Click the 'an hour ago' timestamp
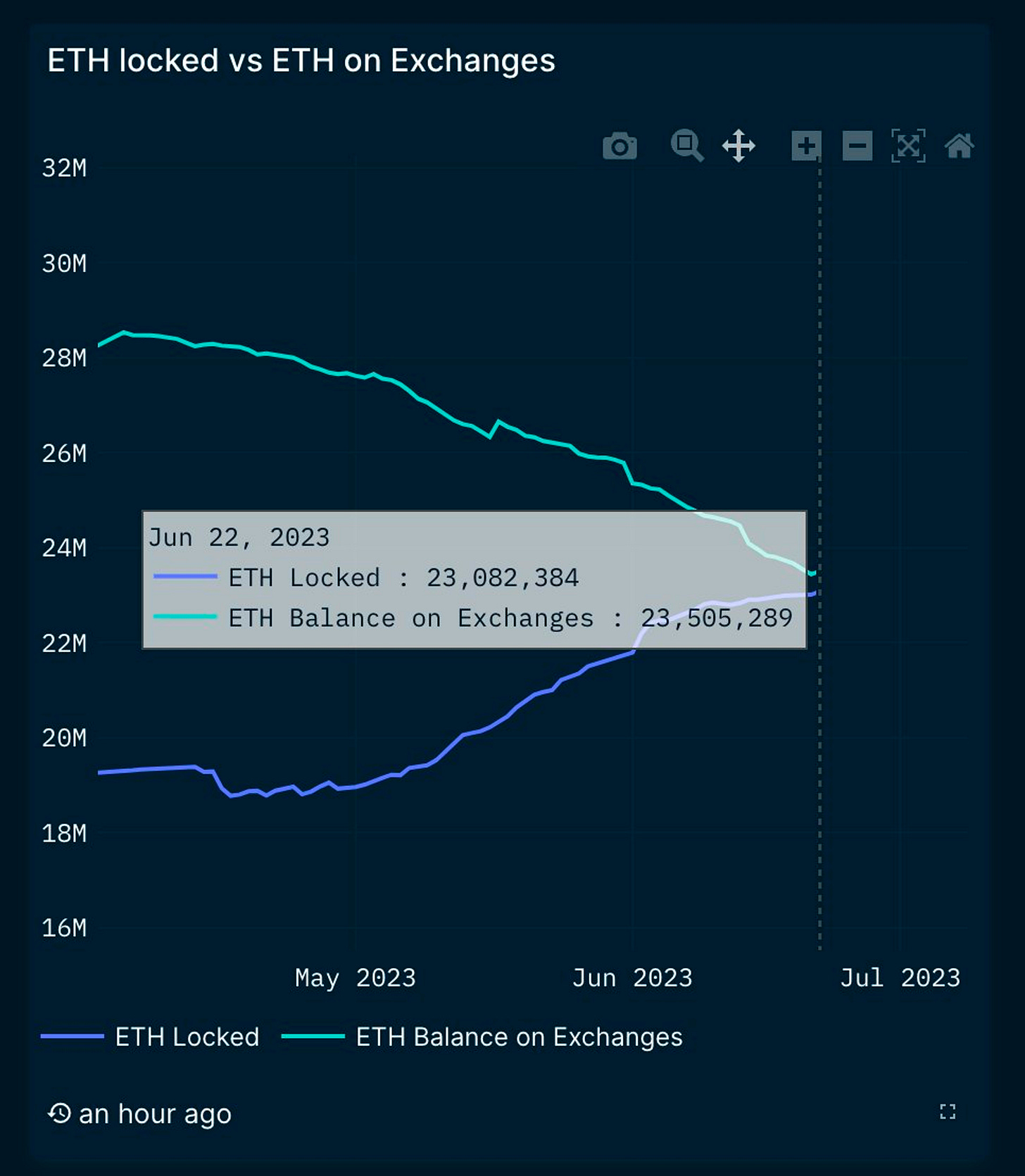This screenshot has width=1025, height=1176. point(155,1114)
